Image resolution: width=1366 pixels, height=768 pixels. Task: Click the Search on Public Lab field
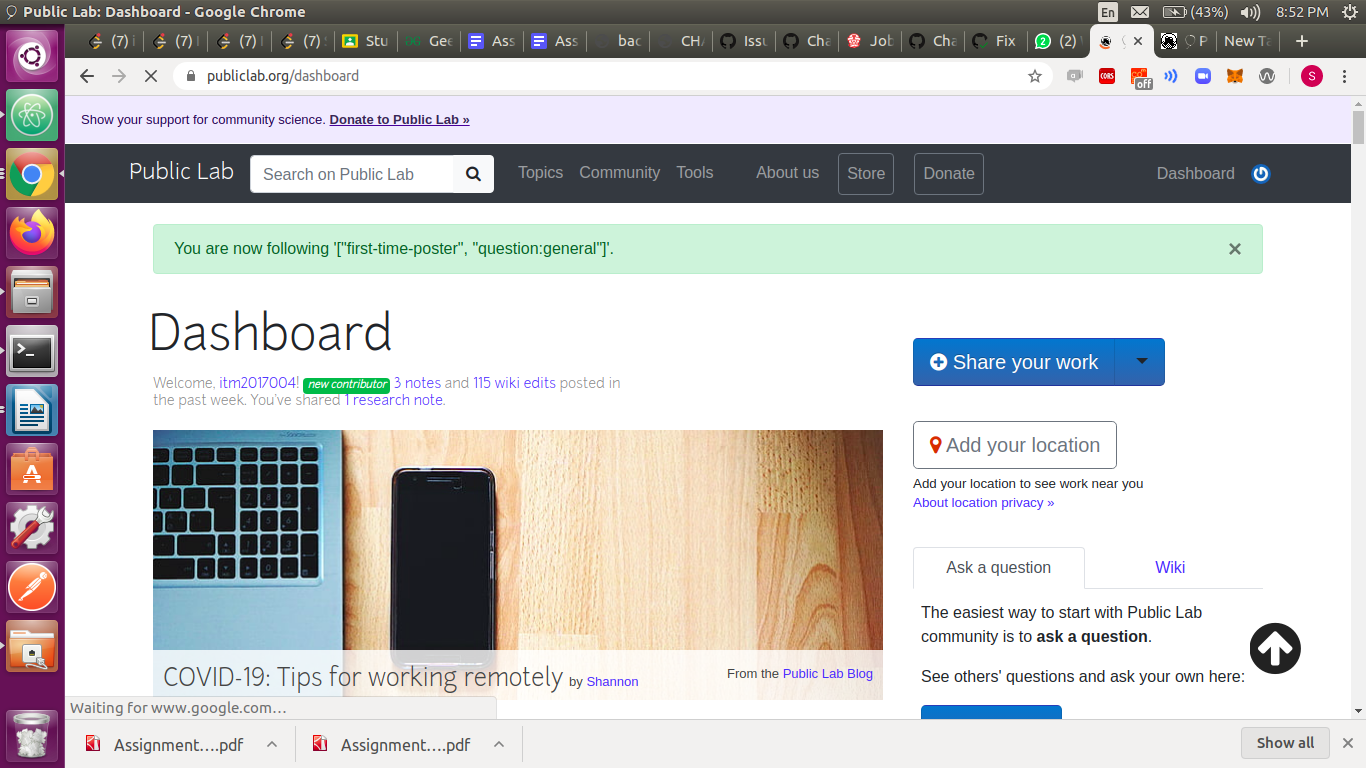pos(352,174)
